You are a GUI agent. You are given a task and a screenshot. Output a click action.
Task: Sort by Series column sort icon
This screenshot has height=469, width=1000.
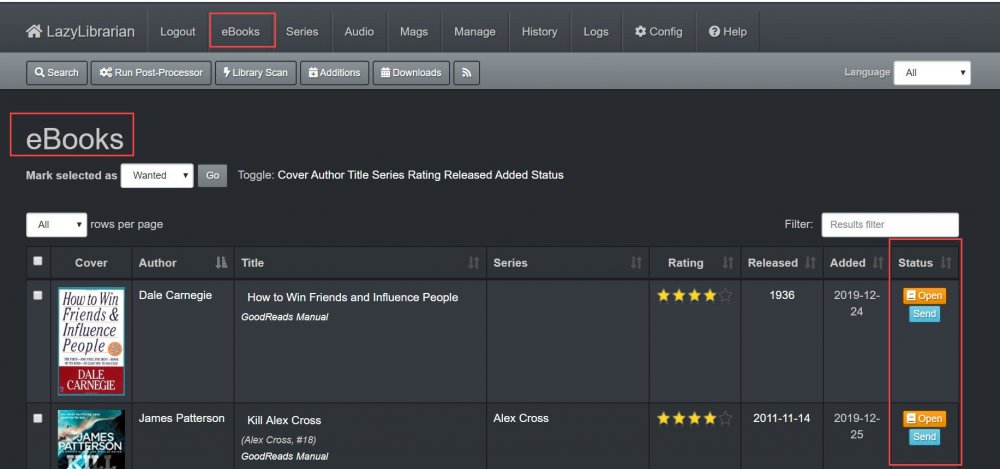tap(636, 262)
